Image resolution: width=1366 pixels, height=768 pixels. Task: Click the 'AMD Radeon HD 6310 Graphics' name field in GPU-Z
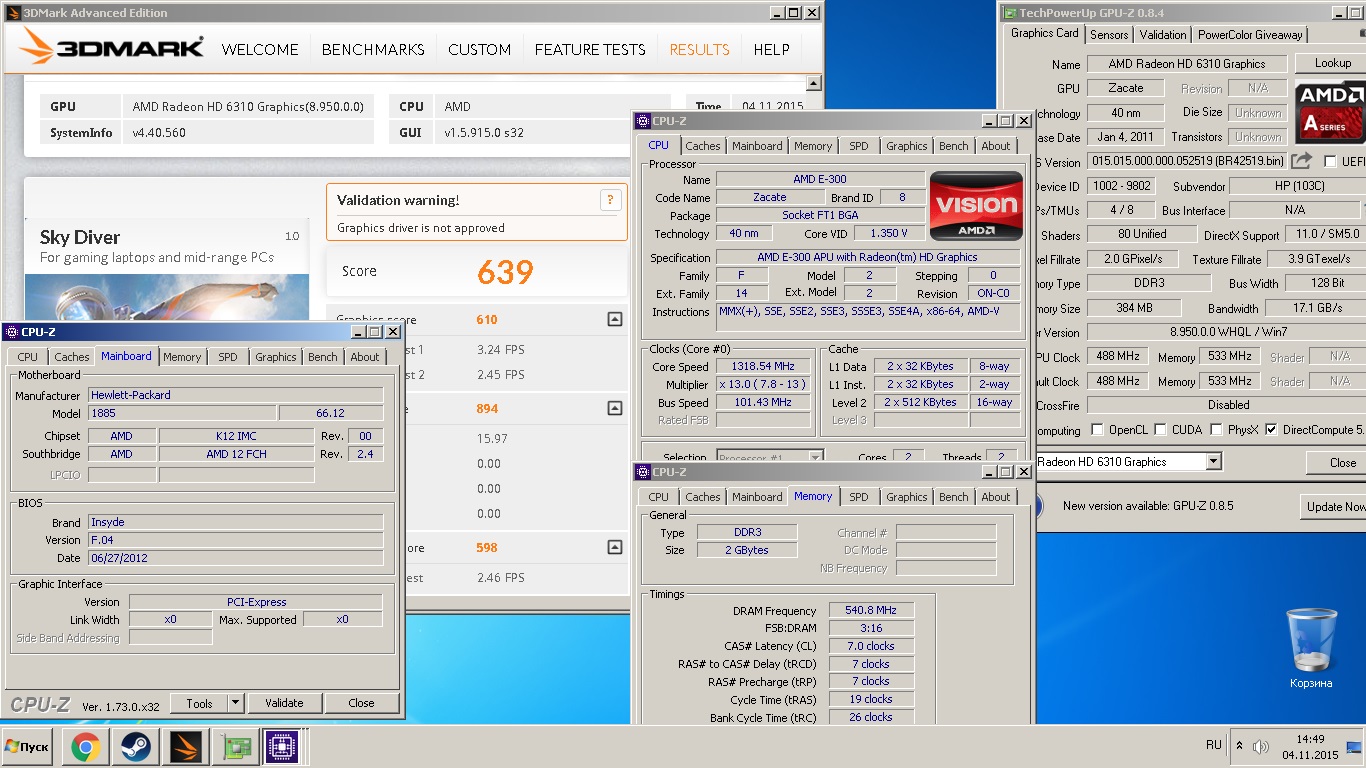click(x=1186, y=64)
